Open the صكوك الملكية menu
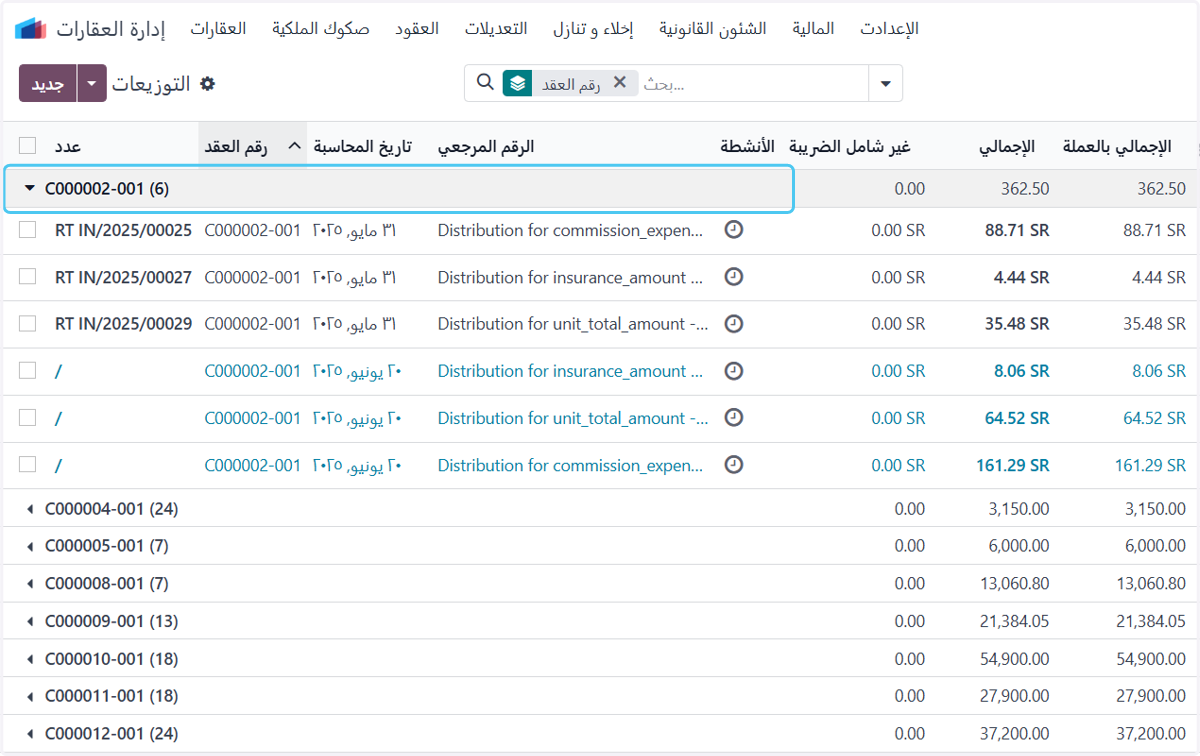1200x756 pixels. tap(321, 28)
